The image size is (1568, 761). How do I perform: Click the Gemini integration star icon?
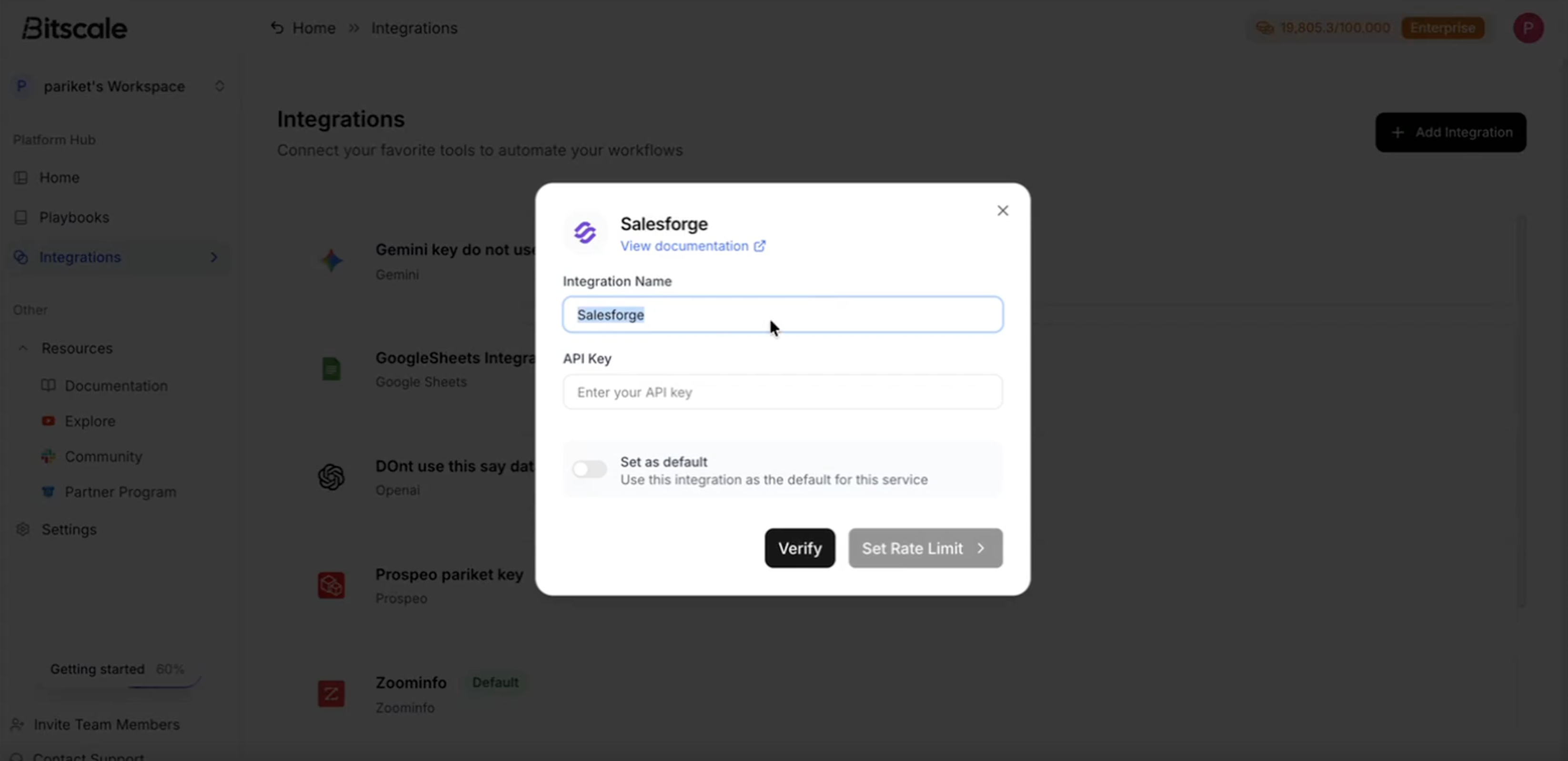point(332,260)
